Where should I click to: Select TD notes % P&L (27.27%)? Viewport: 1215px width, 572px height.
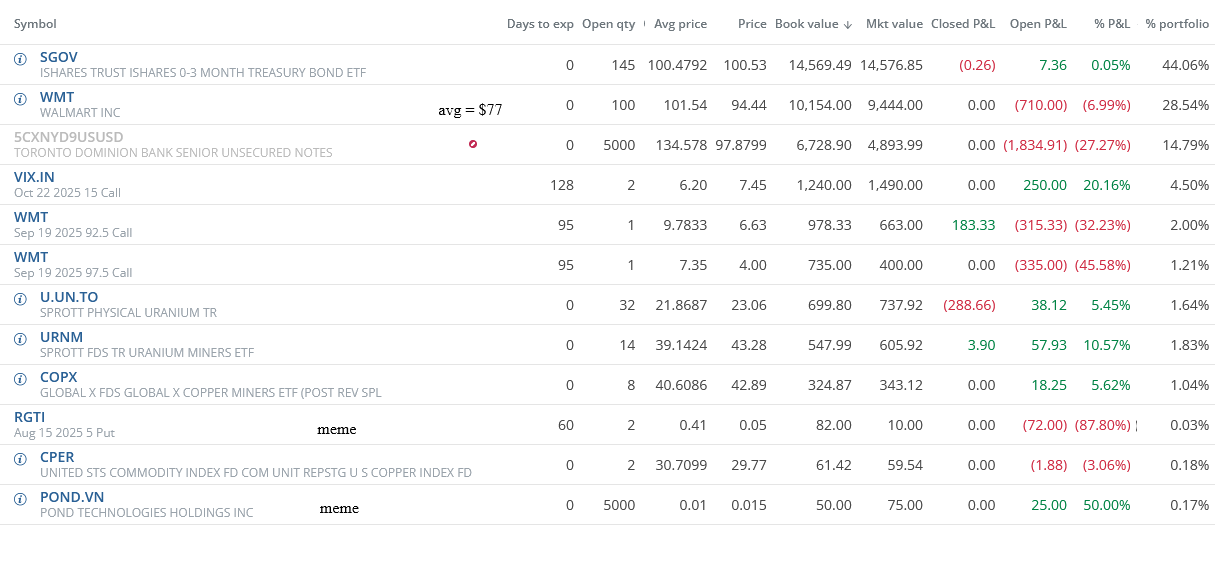pos(1103,145)
